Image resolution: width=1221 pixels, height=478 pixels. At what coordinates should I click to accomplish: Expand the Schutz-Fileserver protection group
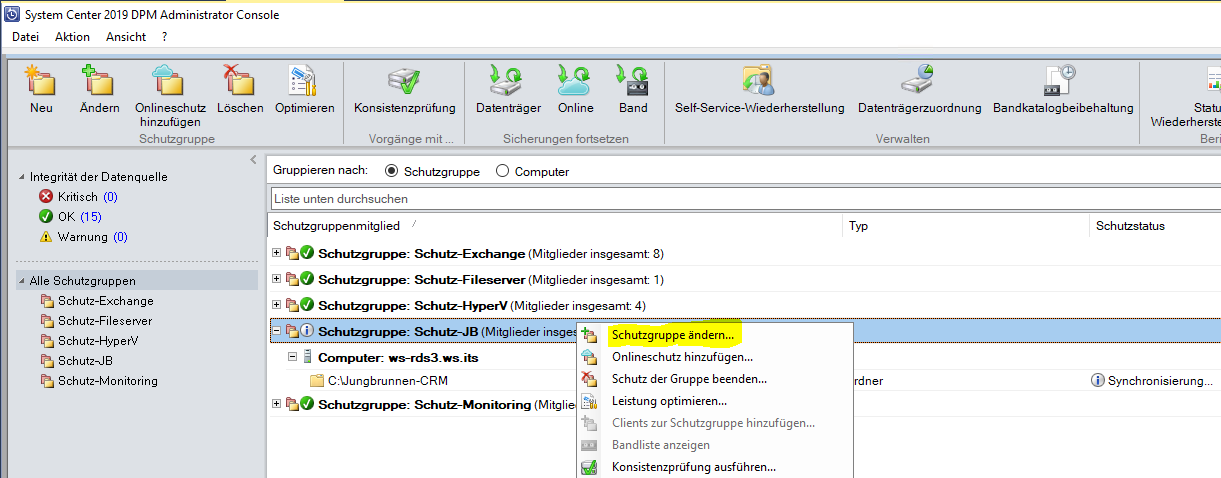(277, 279)
